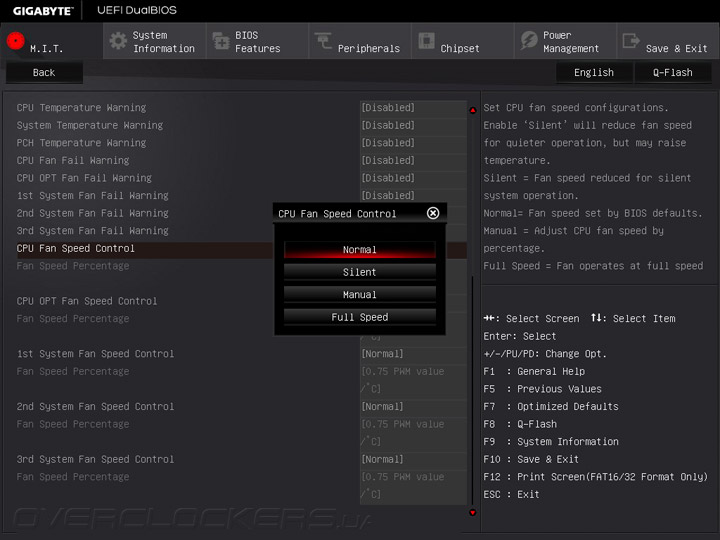Open 1st System Fan Speed Control value

(413, 354)
